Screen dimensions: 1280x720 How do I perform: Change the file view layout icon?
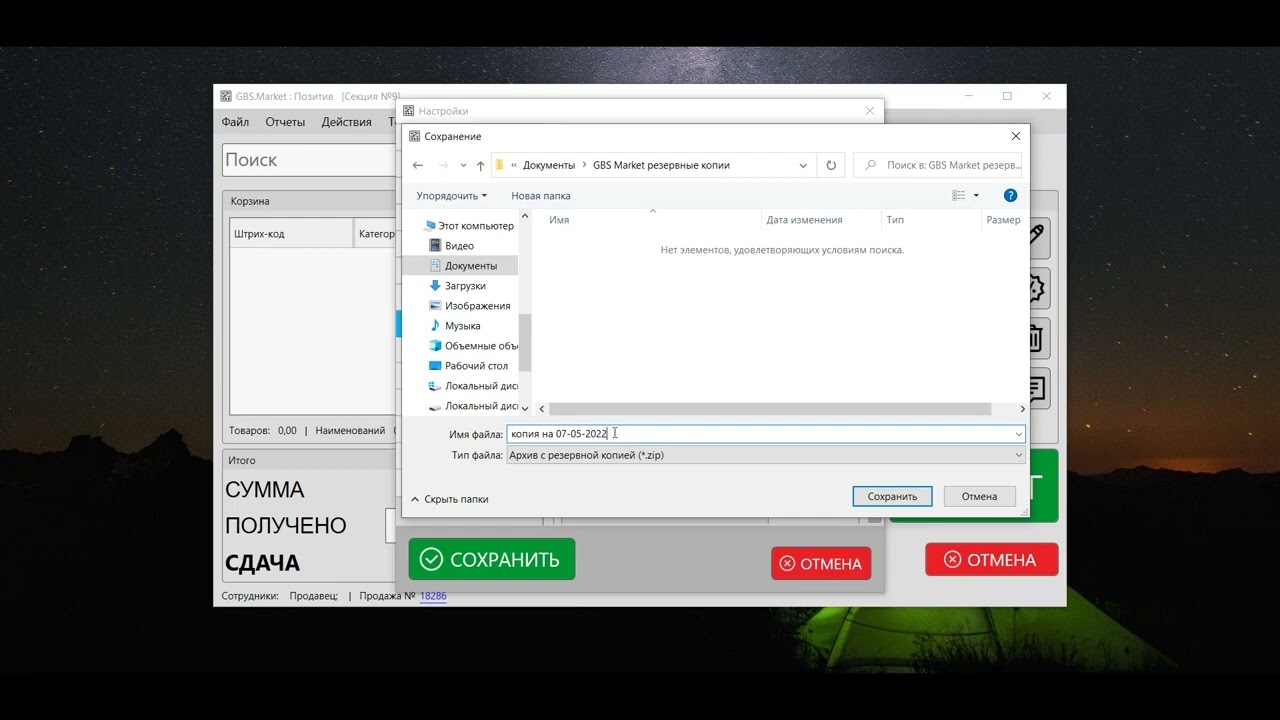point(959,195)
